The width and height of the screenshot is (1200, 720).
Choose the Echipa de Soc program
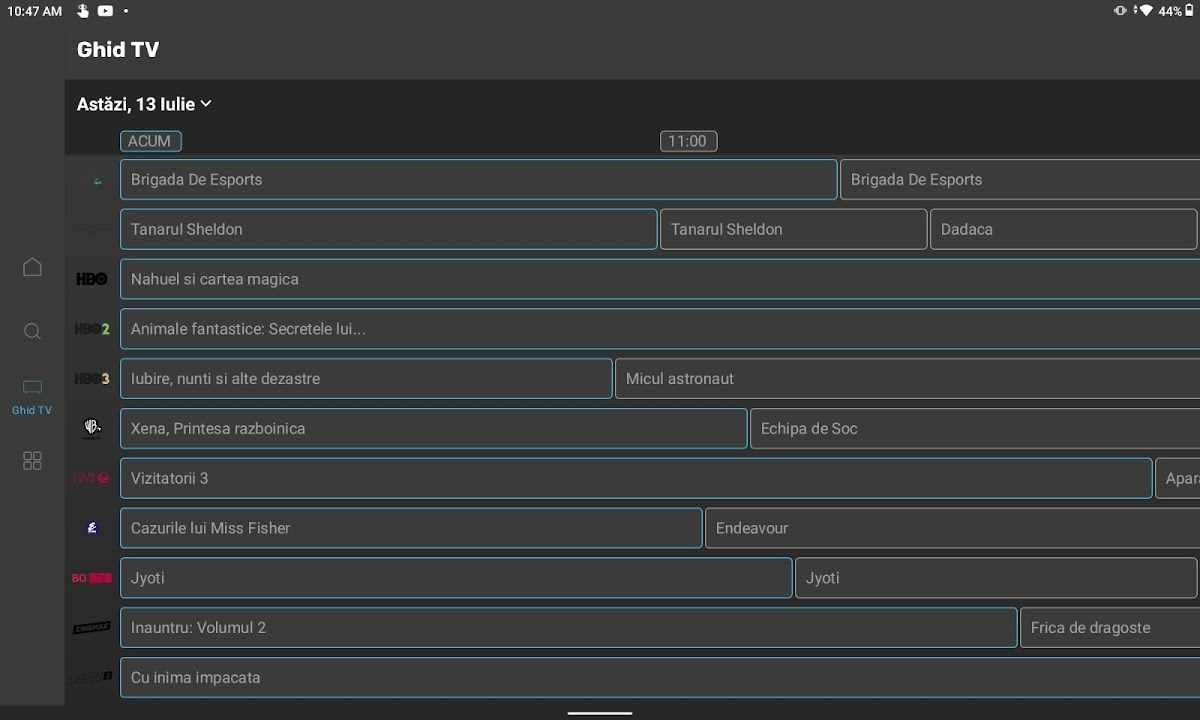[974, 428]
